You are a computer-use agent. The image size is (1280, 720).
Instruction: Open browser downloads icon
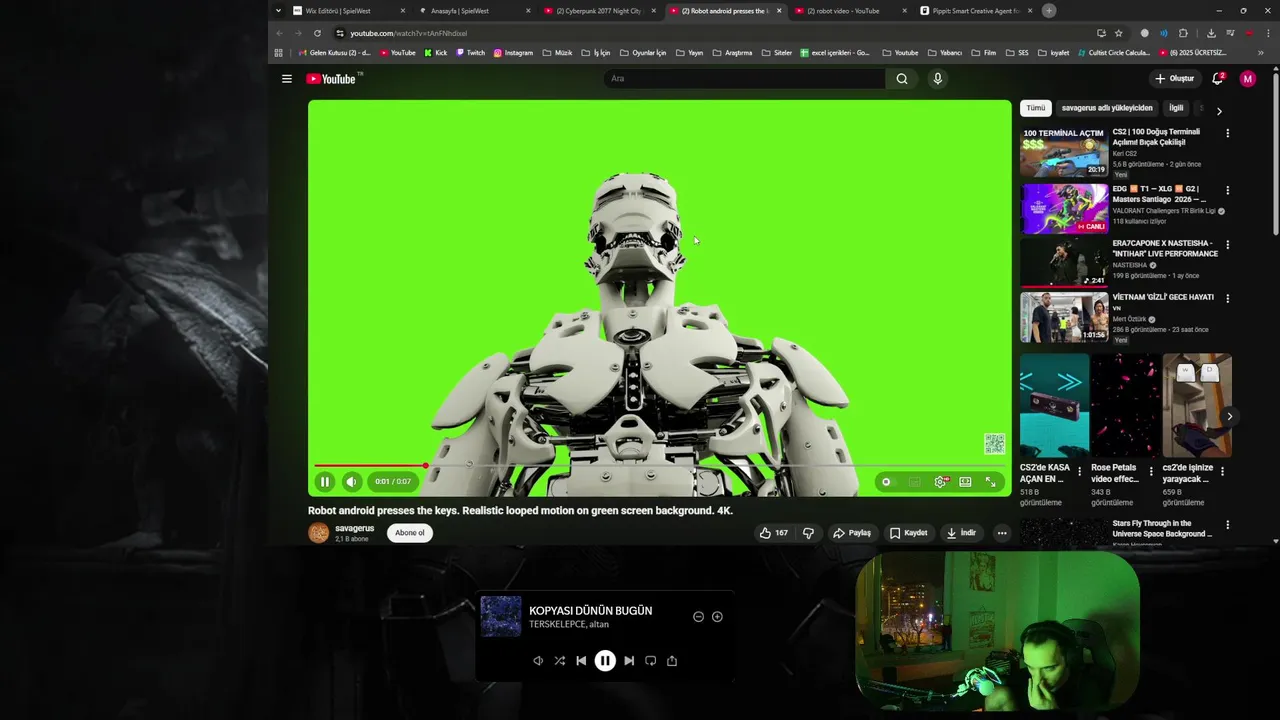click(x=1211, y=33)
